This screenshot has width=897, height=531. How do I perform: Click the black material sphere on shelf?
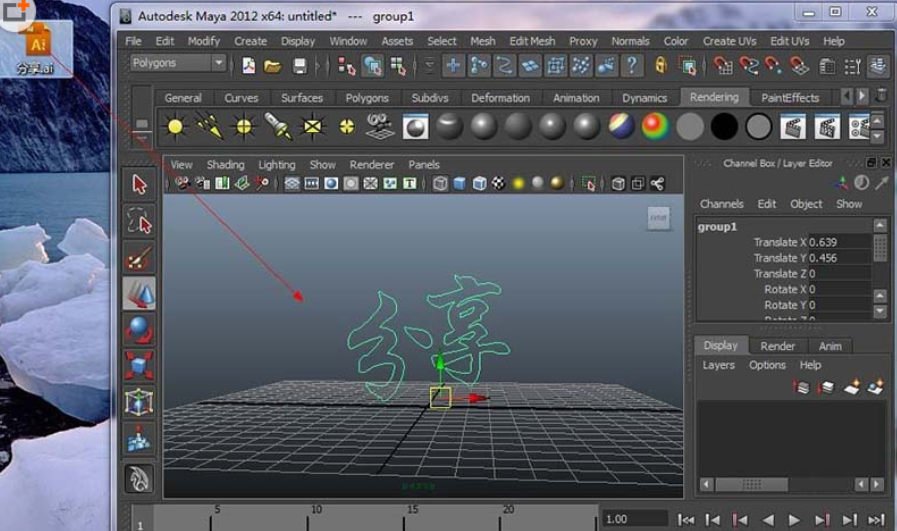pos(724,126)
